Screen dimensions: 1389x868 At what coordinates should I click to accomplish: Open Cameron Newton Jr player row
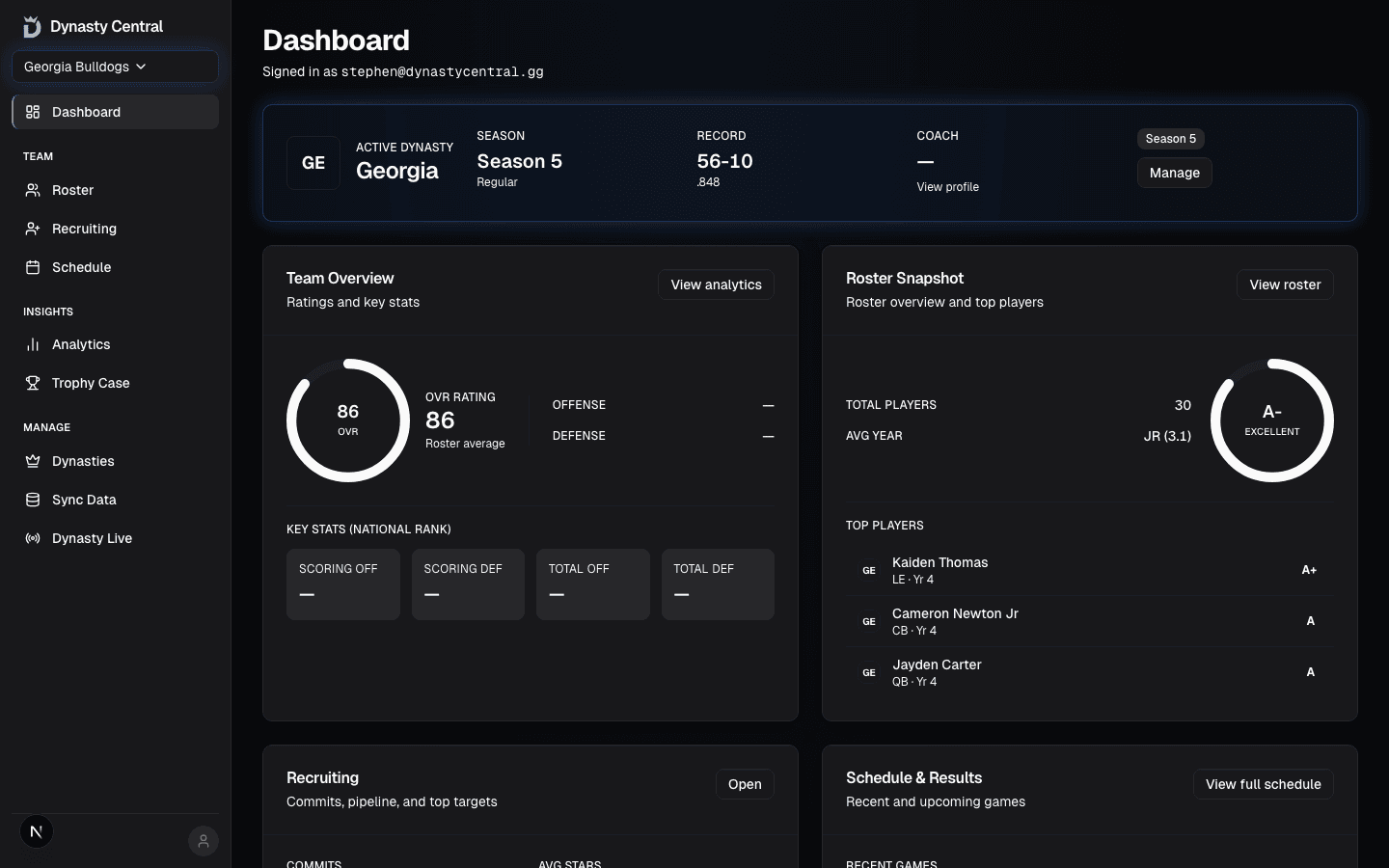click(1090, 621)
